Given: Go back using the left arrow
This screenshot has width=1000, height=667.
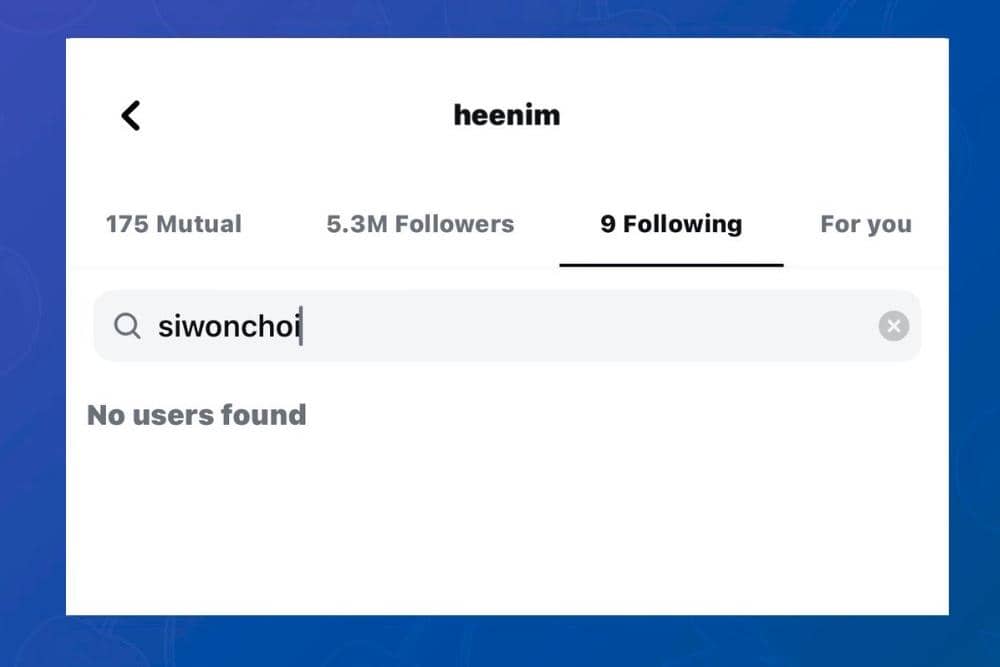Looking at the screenshot, I should pyautogui.click(x=131, y=115).
